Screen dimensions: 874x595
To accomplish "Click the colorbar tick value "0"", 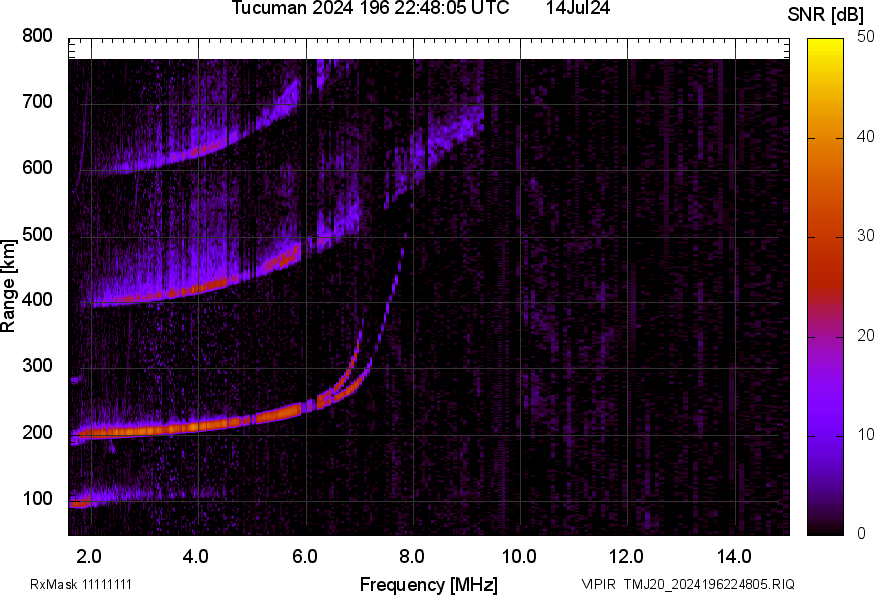I will (x=862, y=534).
